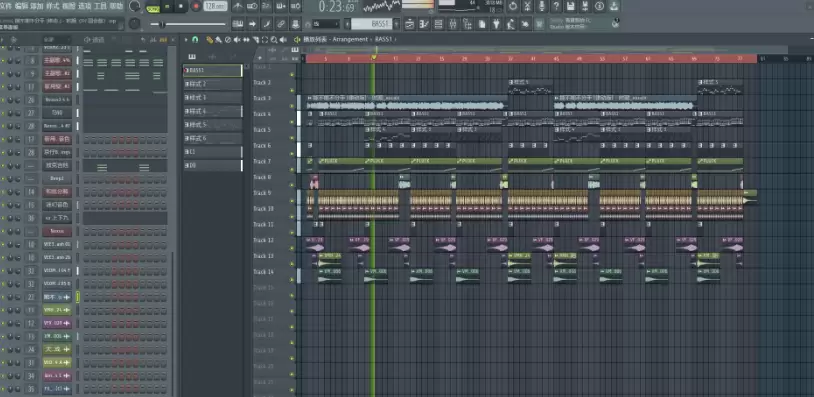
Task: Click the question mark help icon
Action: (556, 6)
